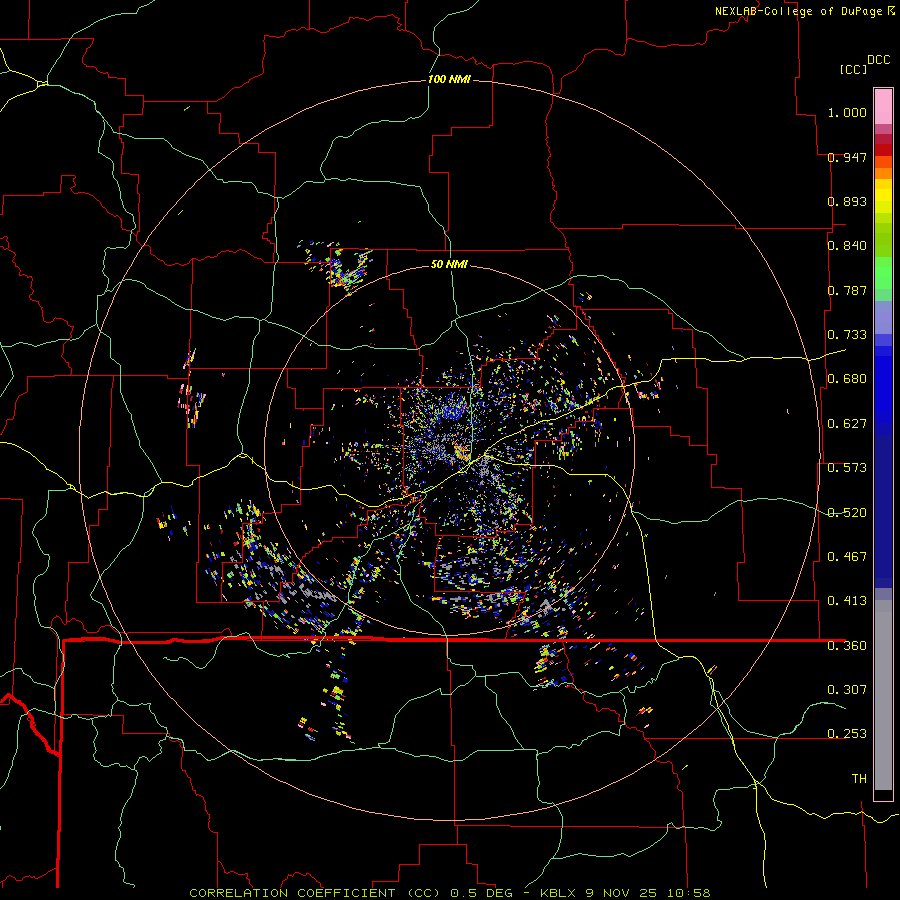Click the 0.733 scale value
Image resolution: width=900 pixels, height=900 pixels.
[847, 335]
